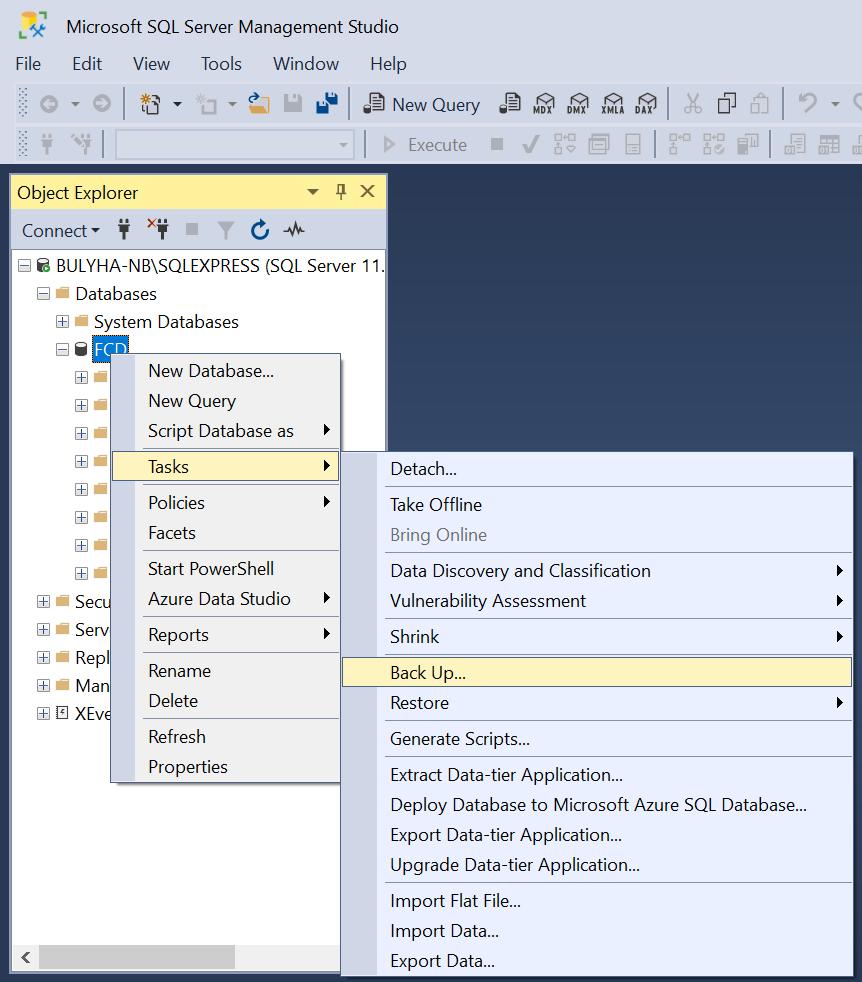Viewport: 862px width, 982px height.
Task: Click the Open File folder icon
Action: [x=259, y=103]
